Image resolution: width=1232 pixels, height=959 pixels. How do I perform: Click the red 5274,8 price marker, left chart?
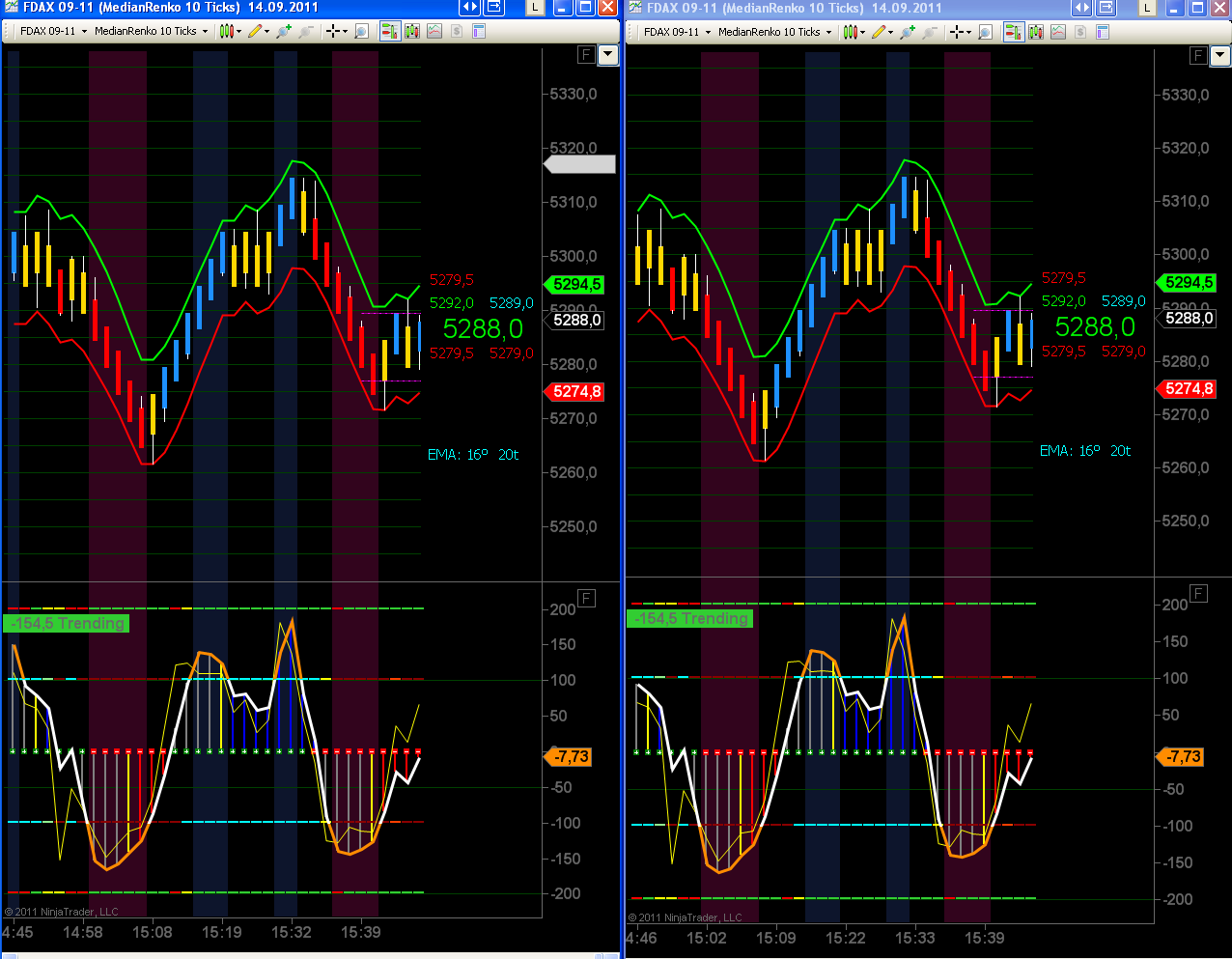574,392
